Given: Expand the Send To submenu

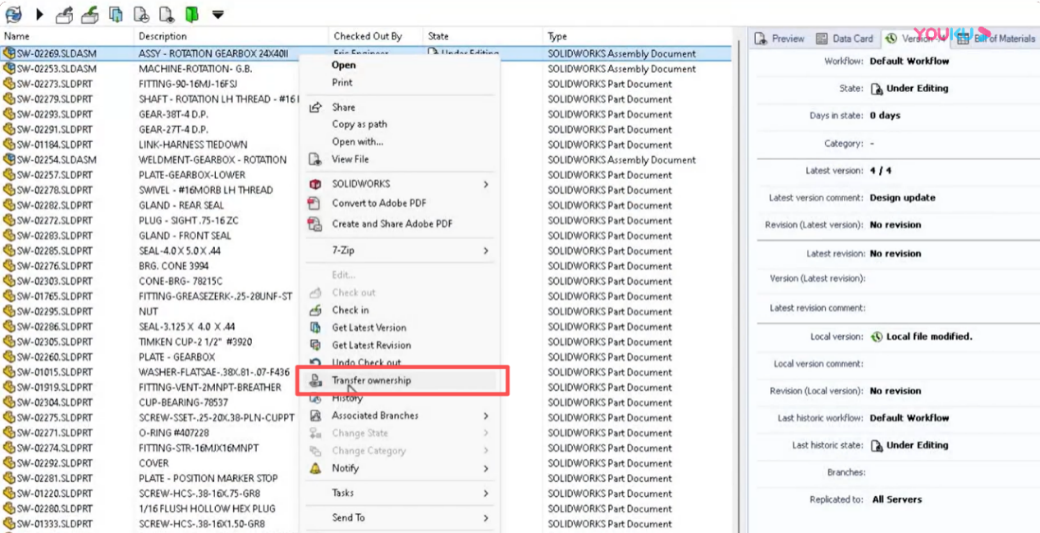Looking at the screenshot, I should click(x=486, y=518).
